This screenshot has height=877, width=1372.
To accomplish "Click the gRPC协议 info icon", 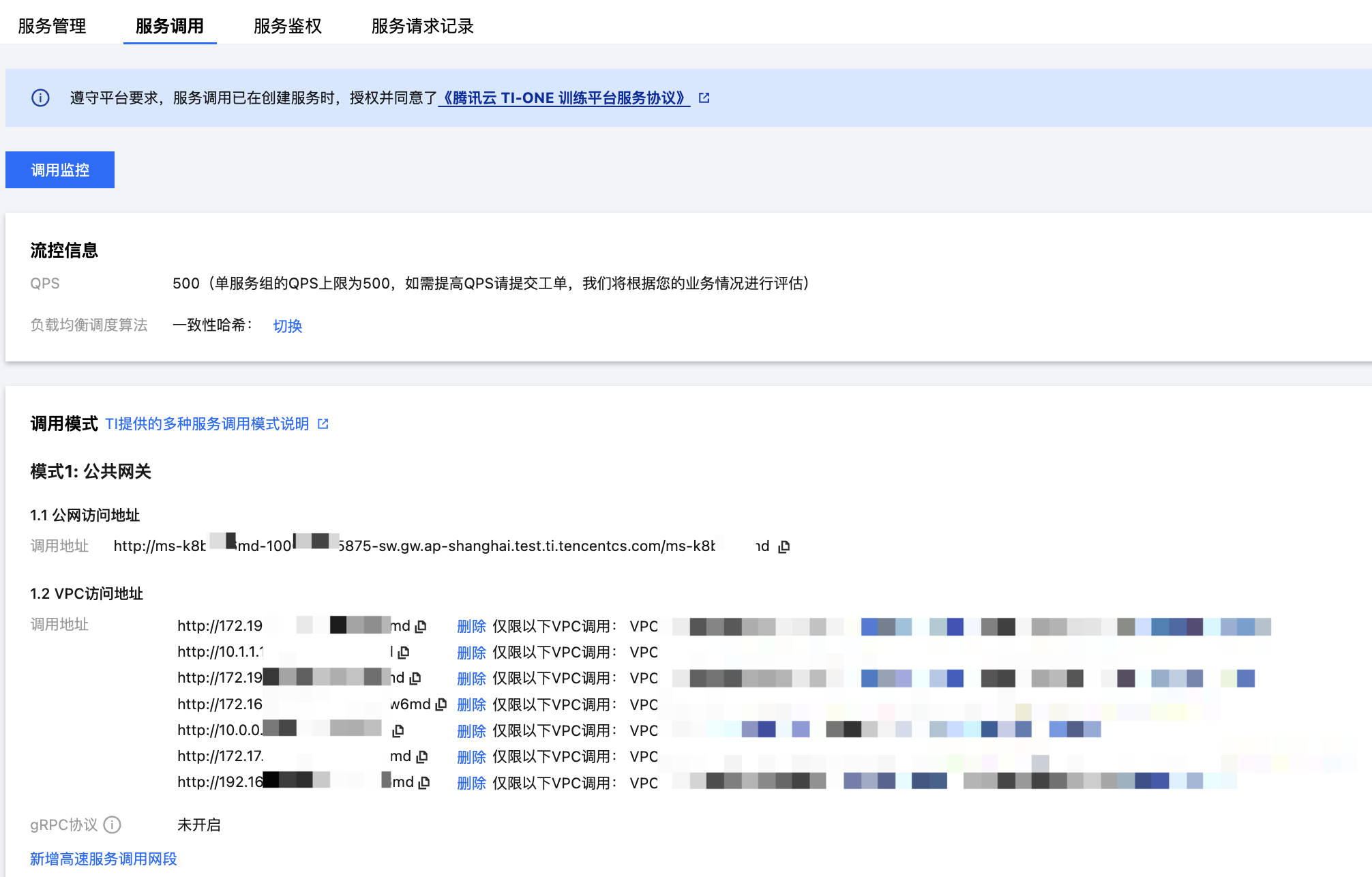I will pyautogui.click(x=113, y=825).
